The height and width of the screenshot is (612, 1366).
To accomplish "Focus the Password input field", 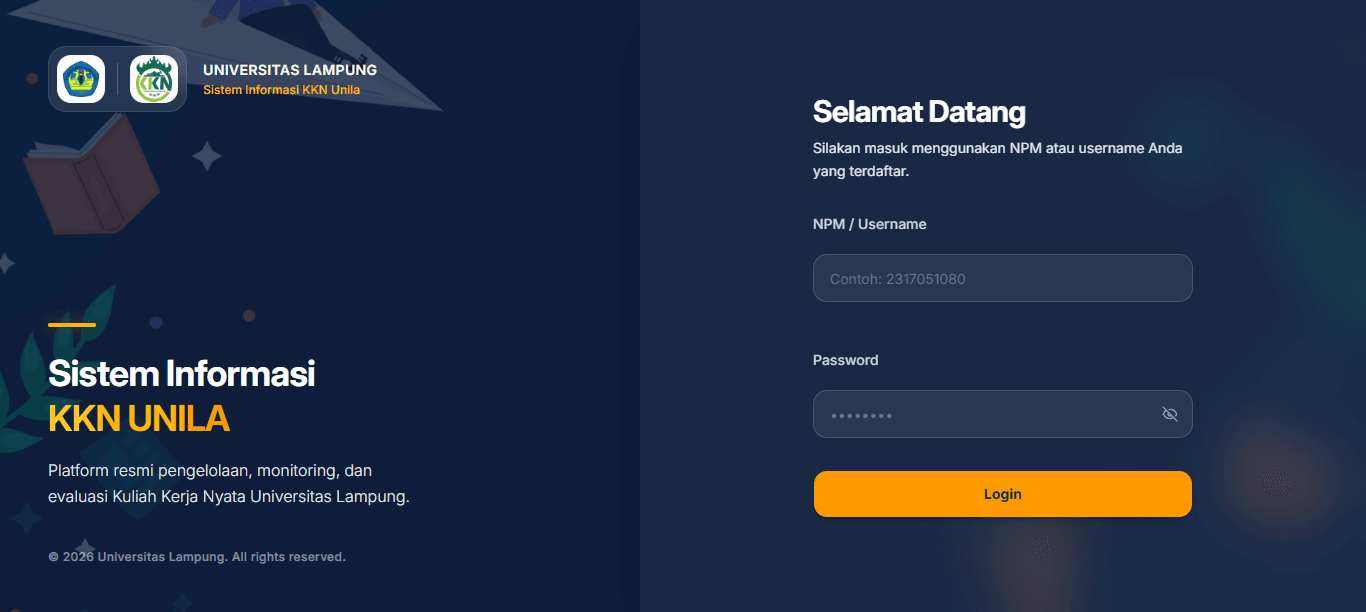I will [1002, 414].
